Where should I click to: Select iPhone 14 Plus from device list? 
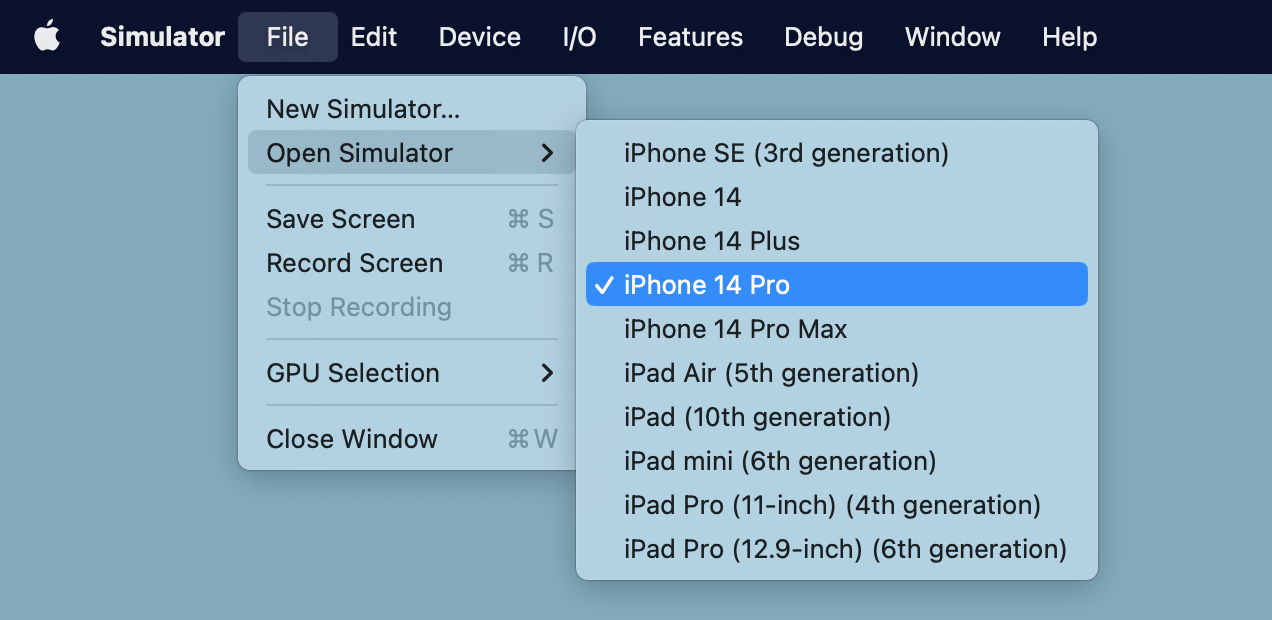click(x=711, y=241)
